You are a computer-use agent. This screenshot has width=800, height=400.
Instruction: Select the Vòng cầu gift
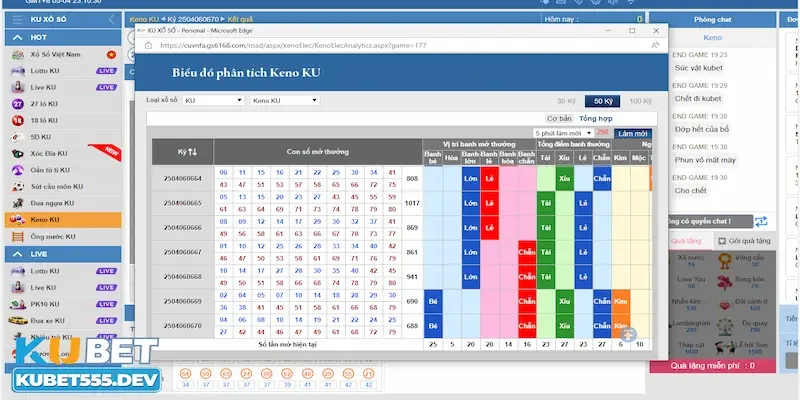click(744, 261)
